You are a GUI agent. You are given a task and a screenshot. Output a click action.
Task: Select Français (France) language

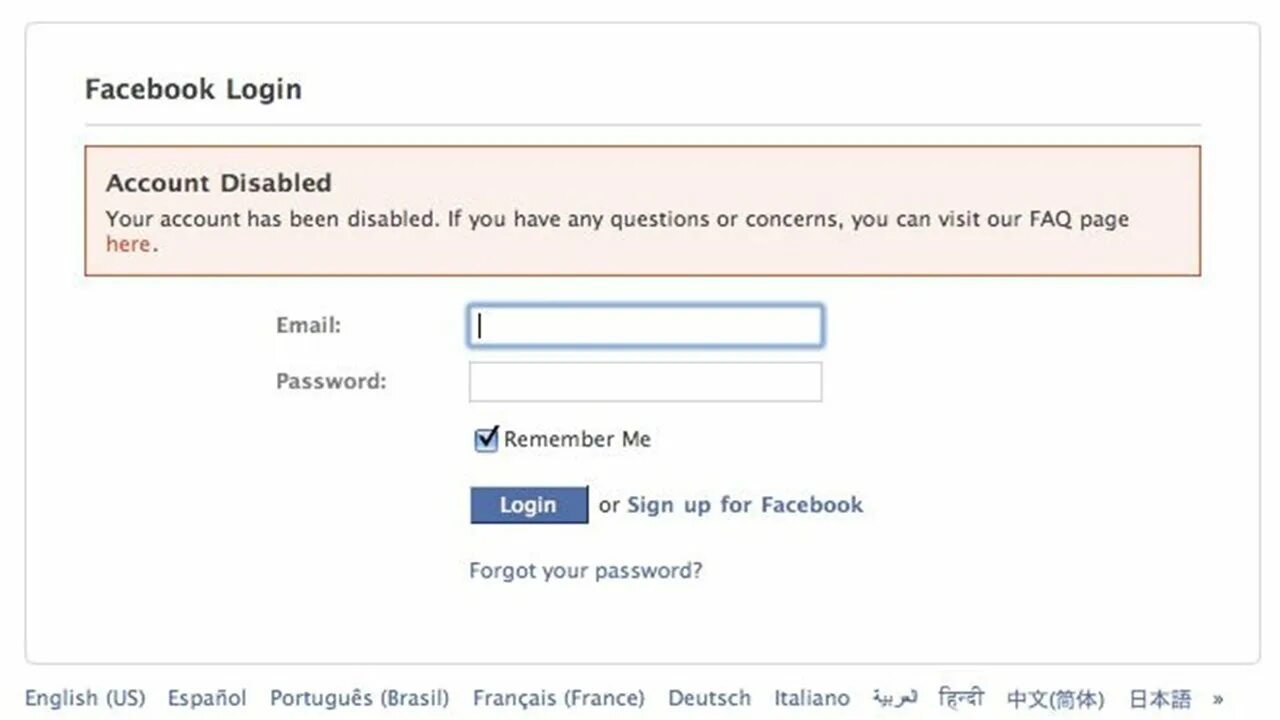click(x=559, y=698)
